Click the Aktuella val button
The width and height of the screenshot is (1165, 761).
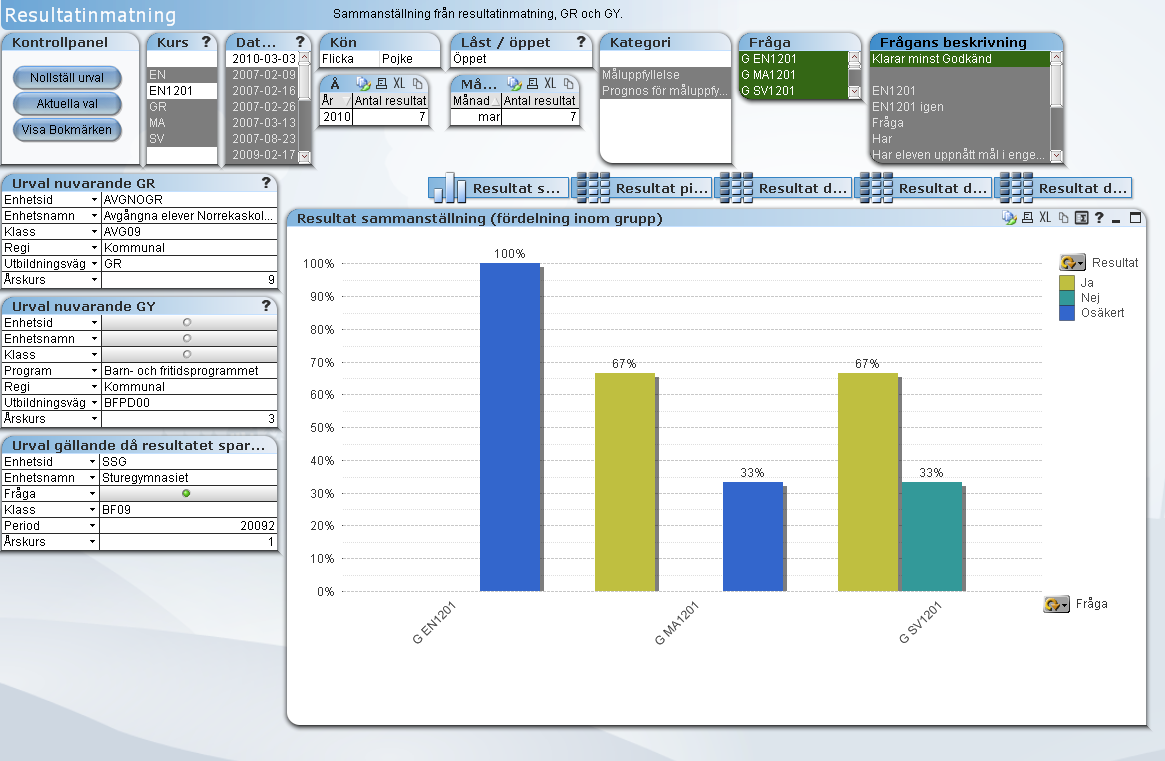67,103
